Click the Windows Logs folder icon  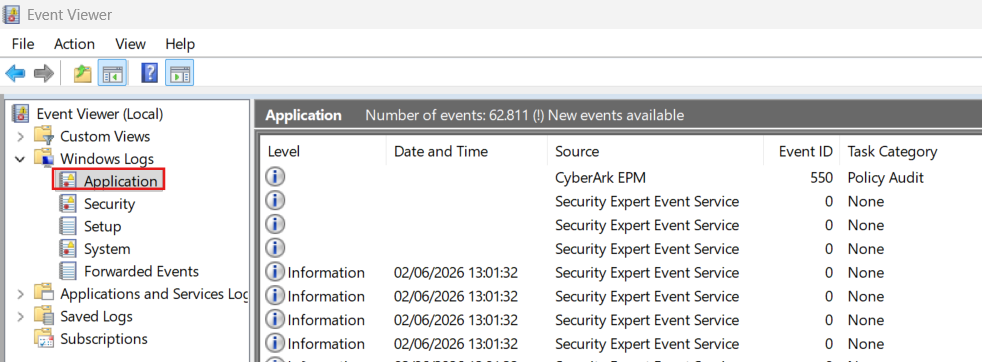(x=44, y=158)
